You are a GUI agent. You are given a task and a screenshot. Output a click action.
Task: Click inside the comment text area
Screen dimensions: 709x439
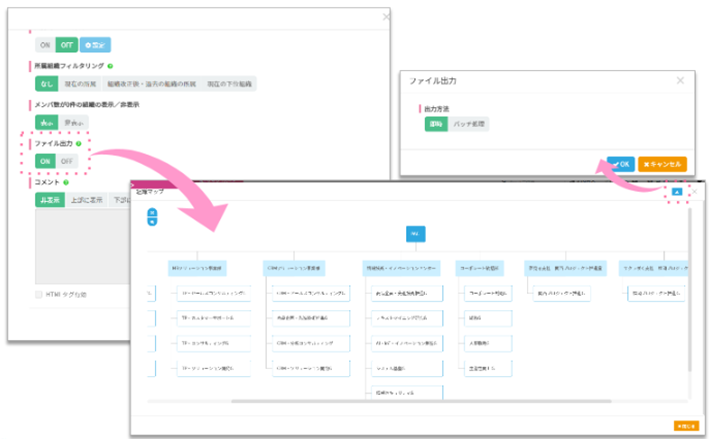(x=83, y=246)
